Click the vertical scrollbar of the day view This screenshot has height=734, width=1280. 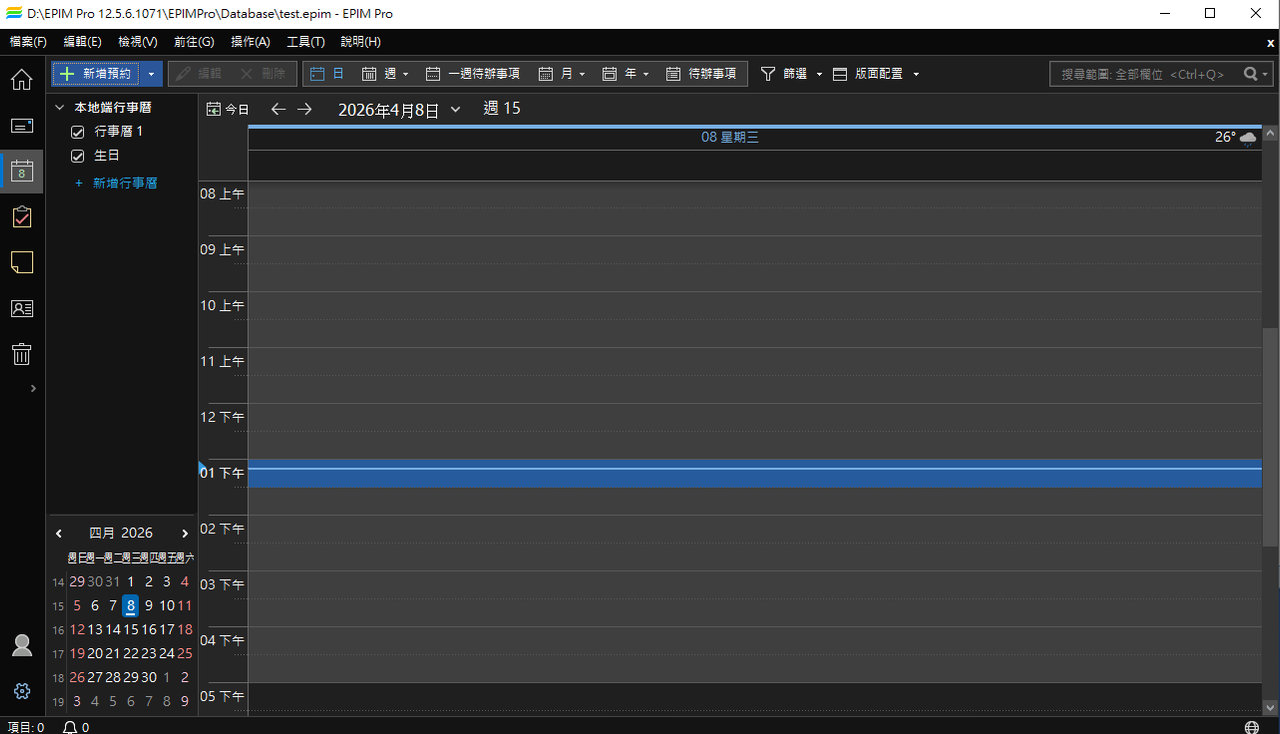pyautogui.click(x=1270, y=436)
